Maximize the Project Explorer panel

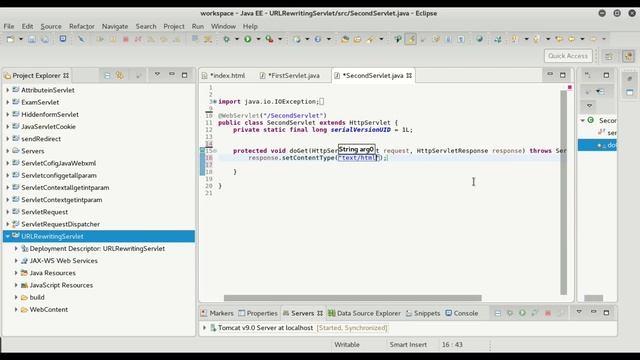[x=184, y=75]
